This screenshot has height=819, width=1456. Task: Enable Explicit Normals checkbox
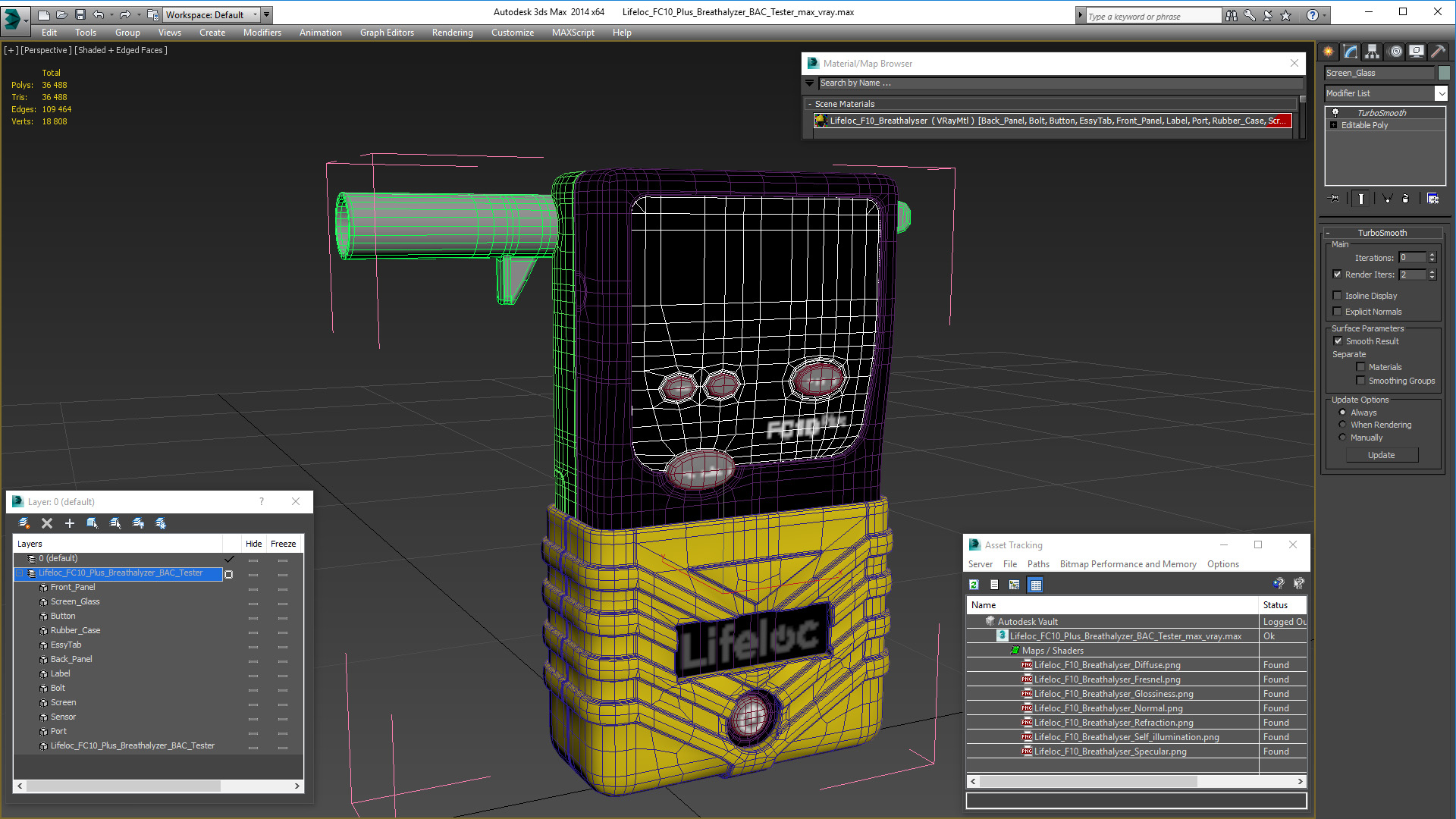[1337, 312]
